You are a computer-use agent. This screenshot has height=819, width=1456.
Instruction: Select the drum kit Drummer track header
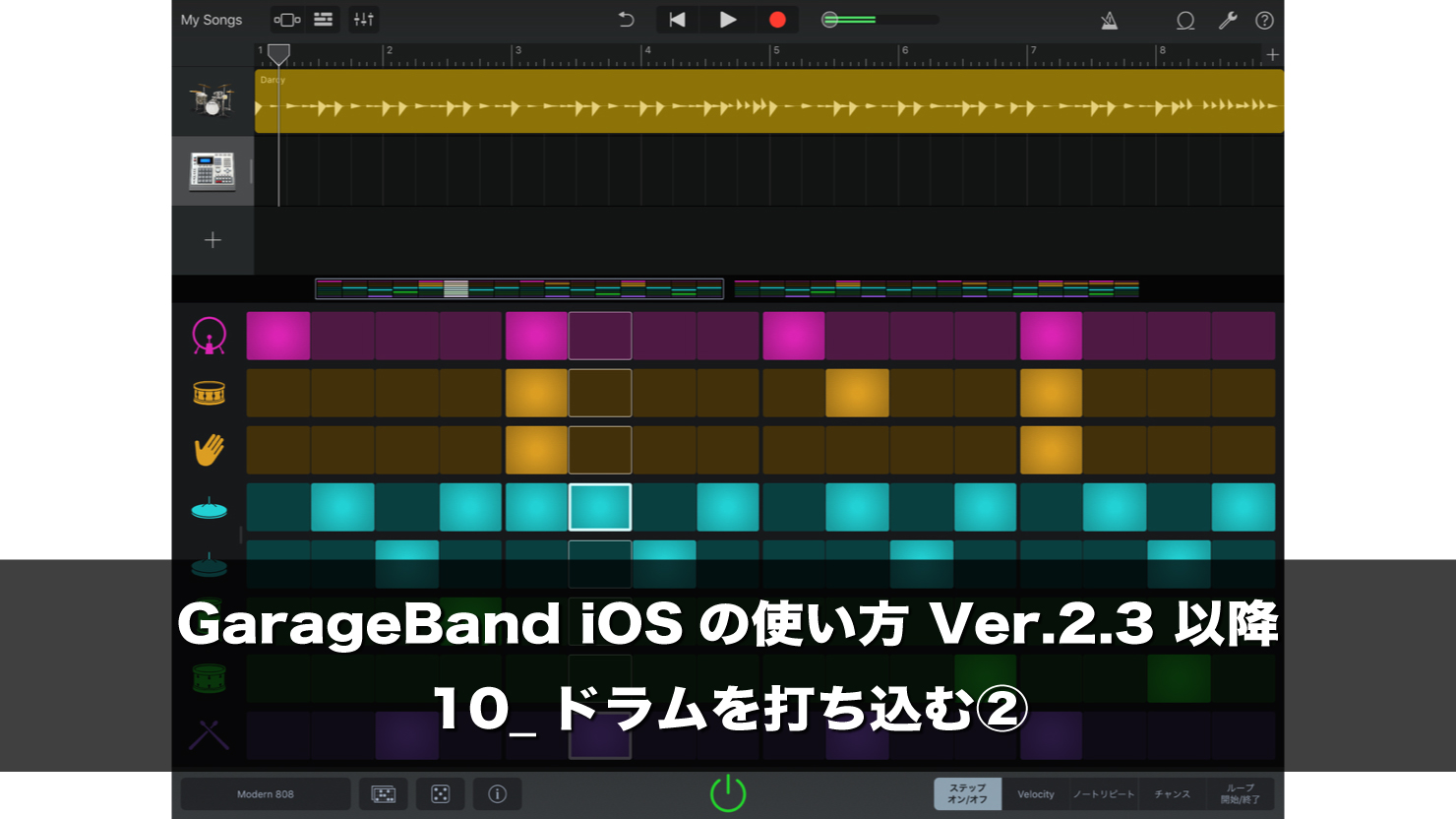click(x=212, y=100)
